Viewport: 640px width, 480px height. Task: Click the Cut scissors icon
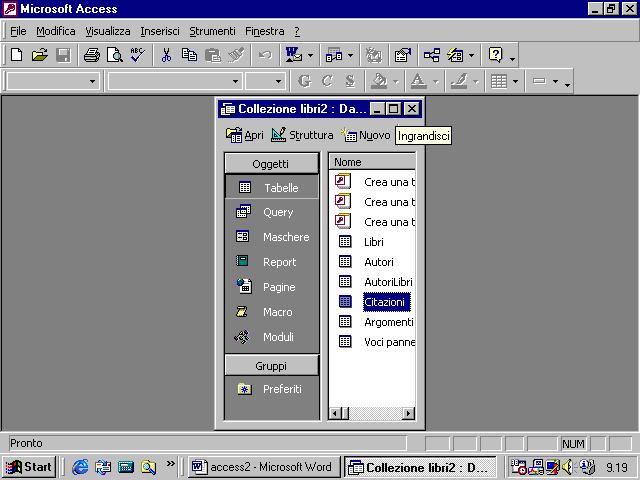[166, 55]
